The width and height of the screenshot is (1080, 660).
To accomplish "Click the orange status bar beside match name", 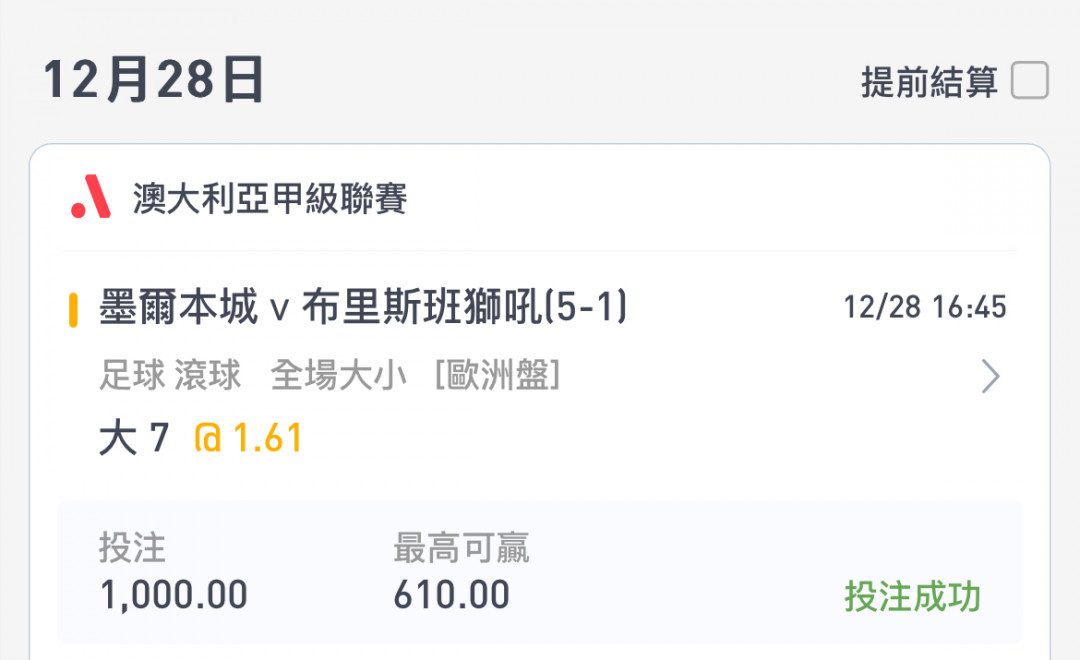I will tap(73, 310).
